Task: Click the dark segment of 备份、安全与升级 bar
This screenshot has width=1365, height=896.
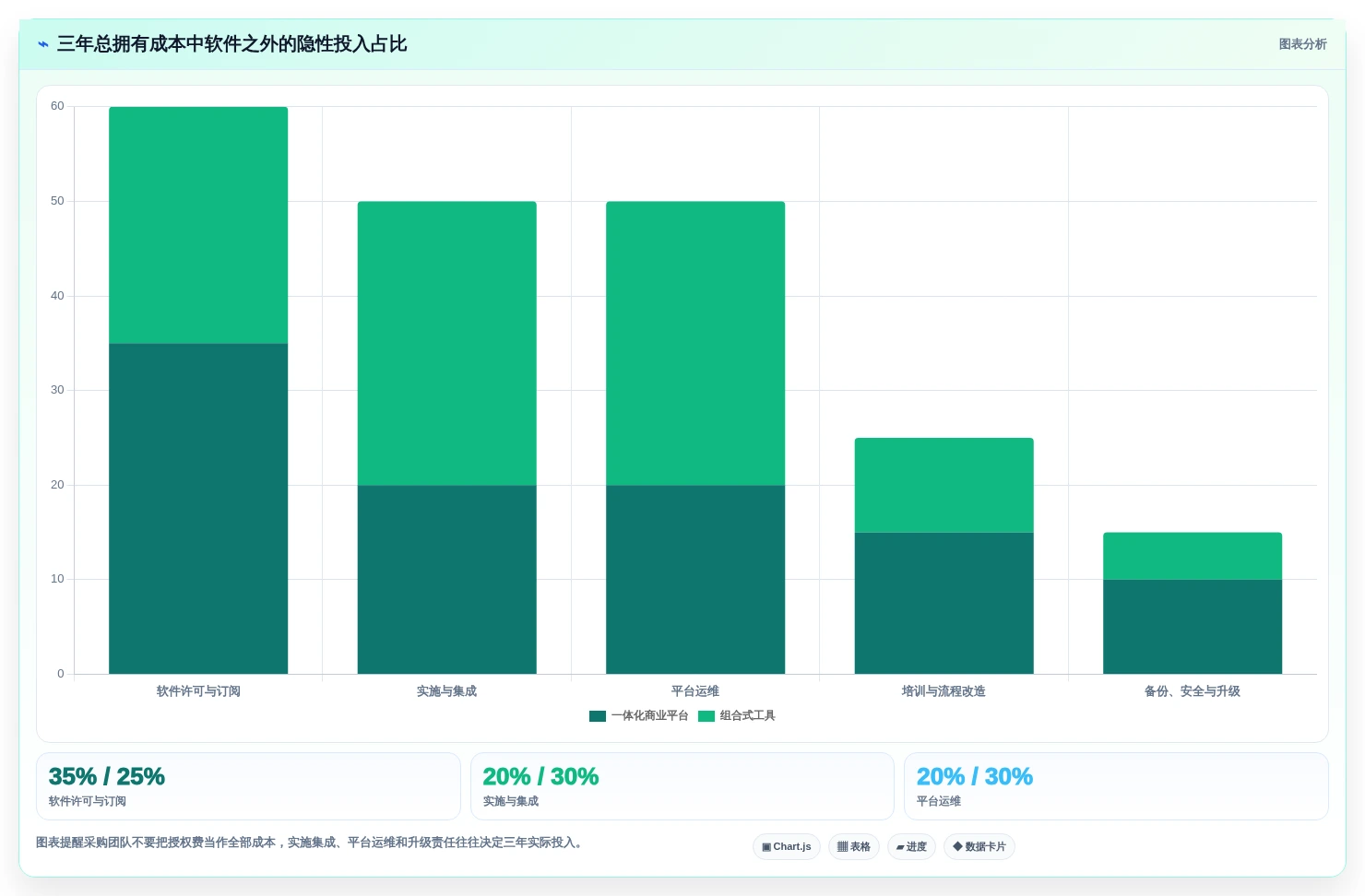Action: tap(1193, 627)
